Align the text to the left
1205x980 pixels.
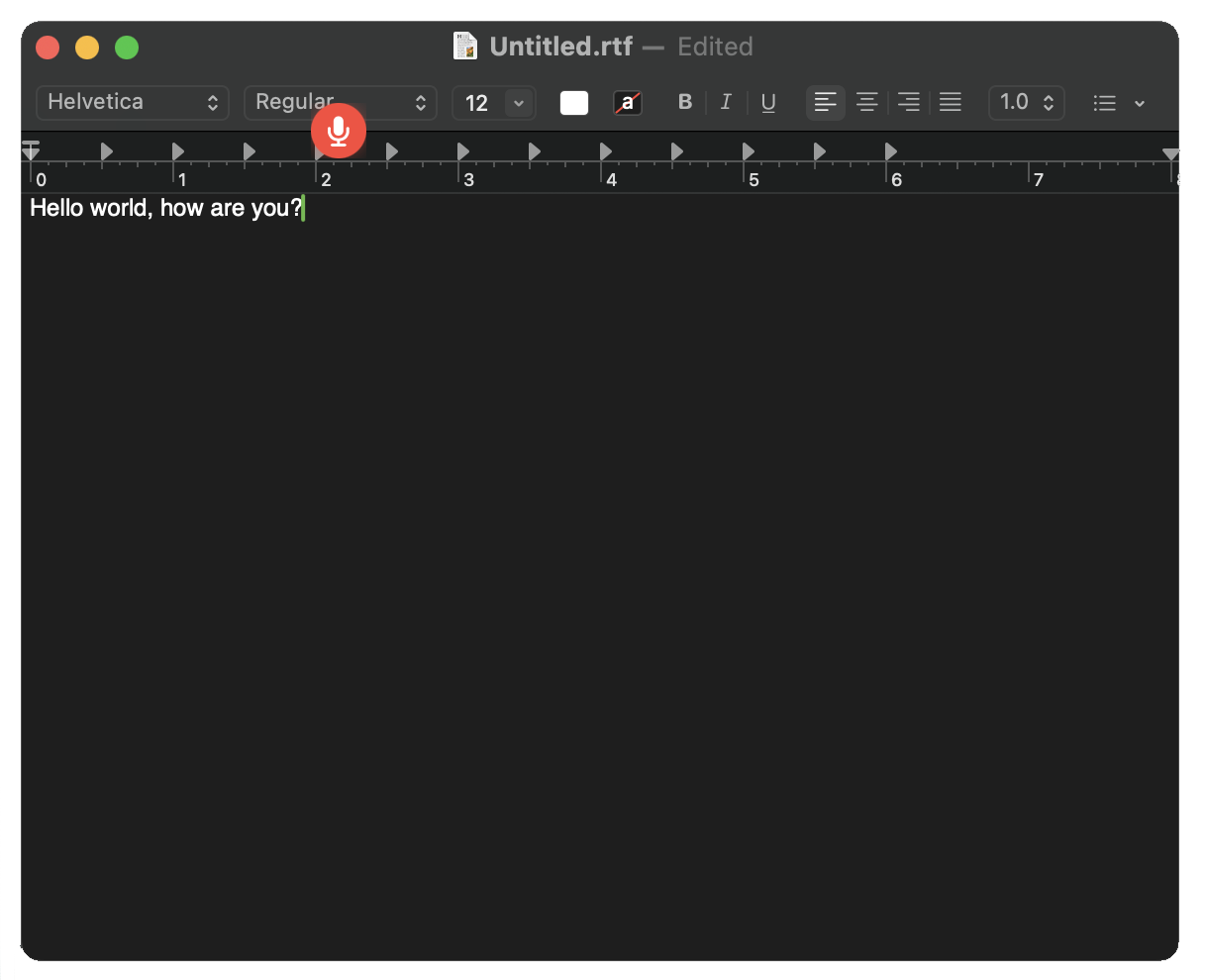click(x=825, y=102)
